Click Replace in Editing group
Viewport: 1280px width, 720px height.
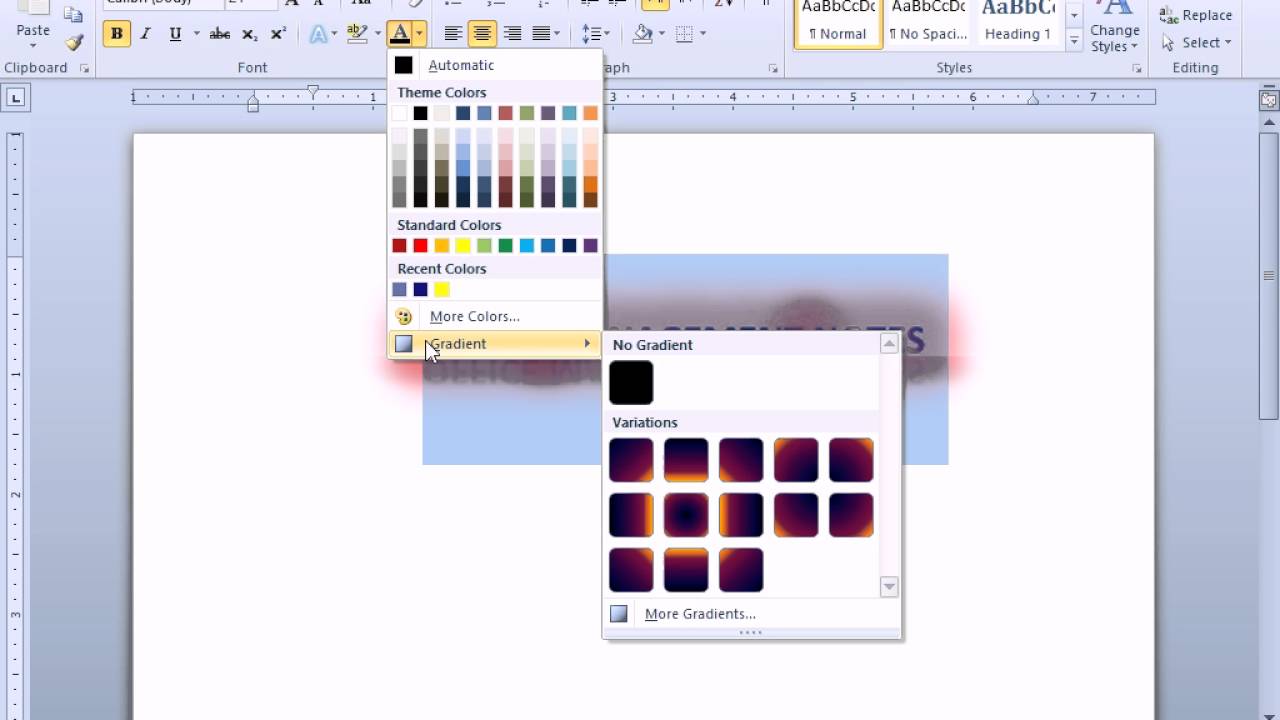1196,15
